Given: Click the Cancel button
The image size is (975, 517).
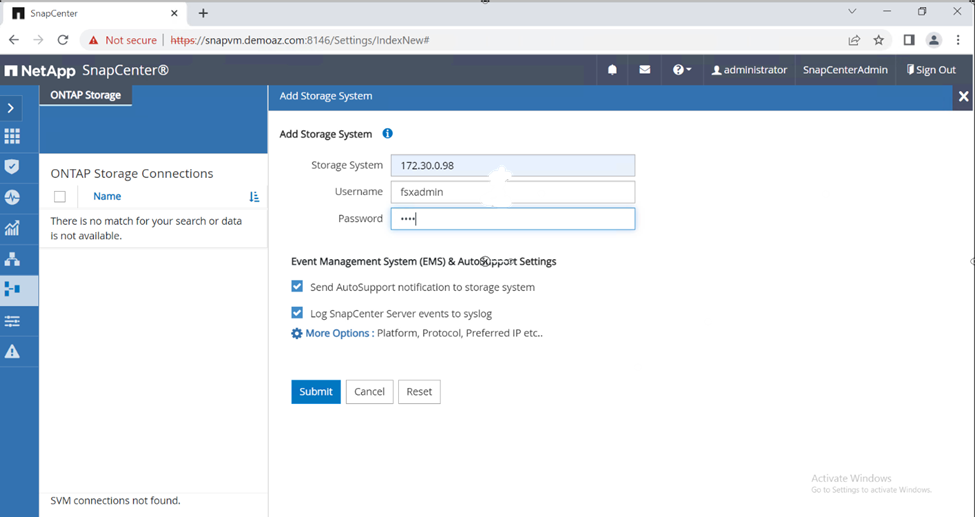Looking at the screenshot, I should click(x=369, y=391).
